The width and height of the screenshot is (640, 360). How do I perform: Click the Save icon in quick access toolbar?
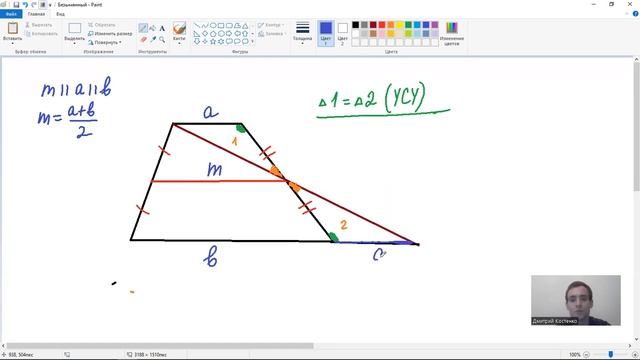point(16,4)
